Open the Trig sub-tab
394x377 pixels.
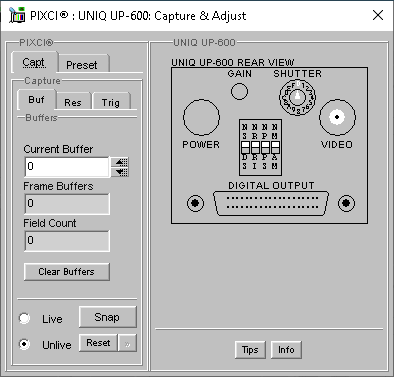pos(111,102)
